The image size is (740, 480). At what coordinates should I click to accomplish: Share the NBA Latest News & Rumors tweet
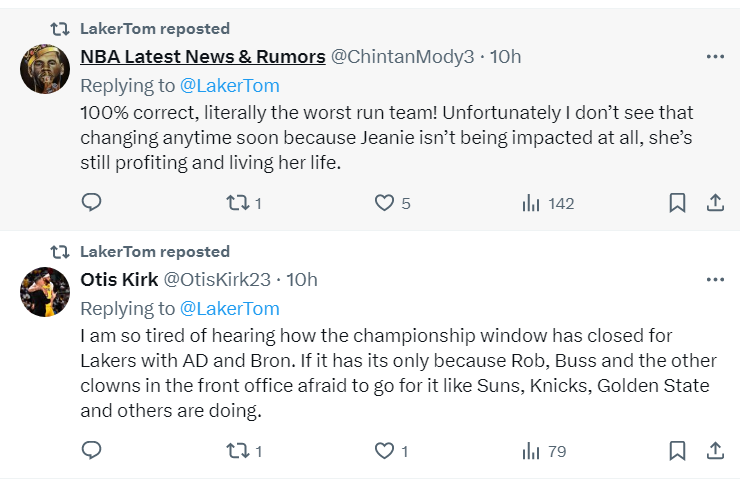click(x=715, y=203)
